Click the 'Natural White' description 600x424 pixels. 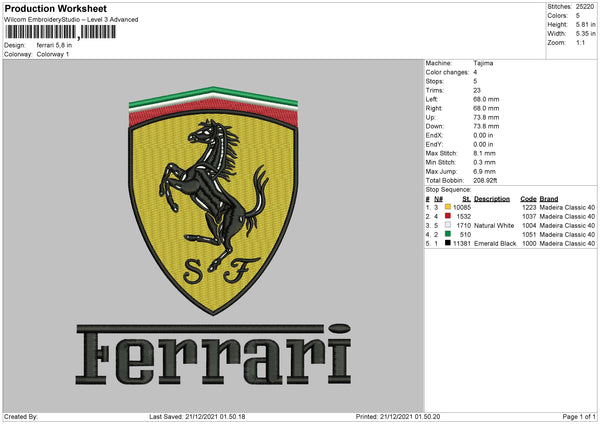tap(494, 225)
